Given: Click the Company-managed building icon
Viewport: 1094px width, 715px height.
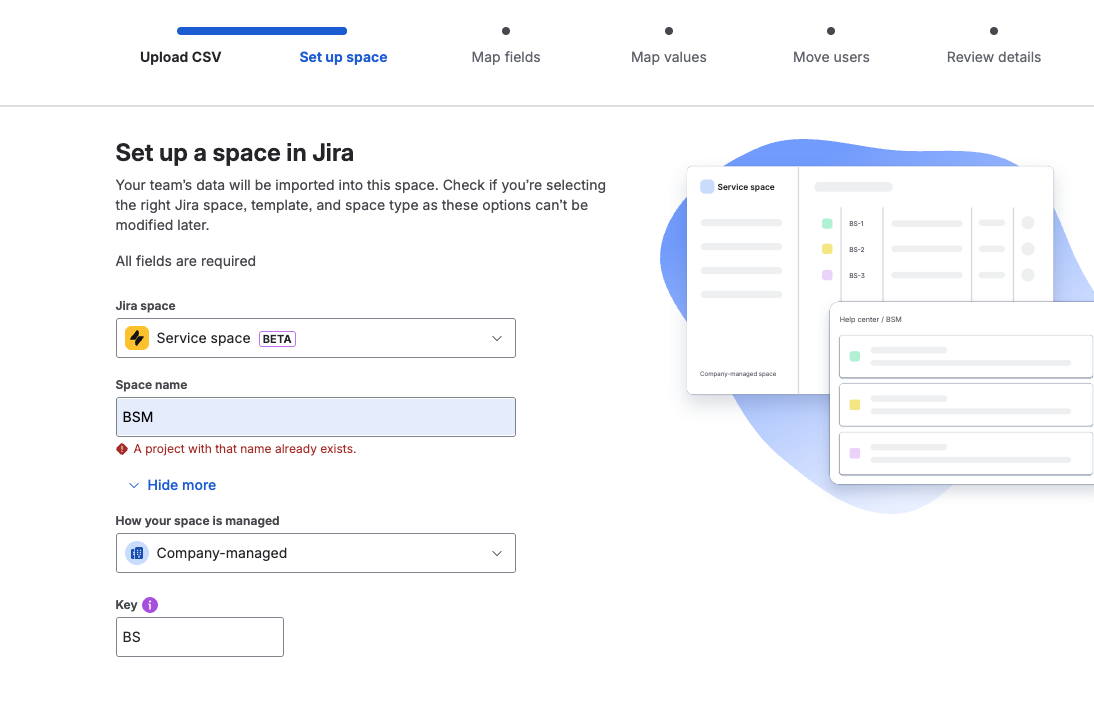Looking at the screenshot, I should coord(137,553).
